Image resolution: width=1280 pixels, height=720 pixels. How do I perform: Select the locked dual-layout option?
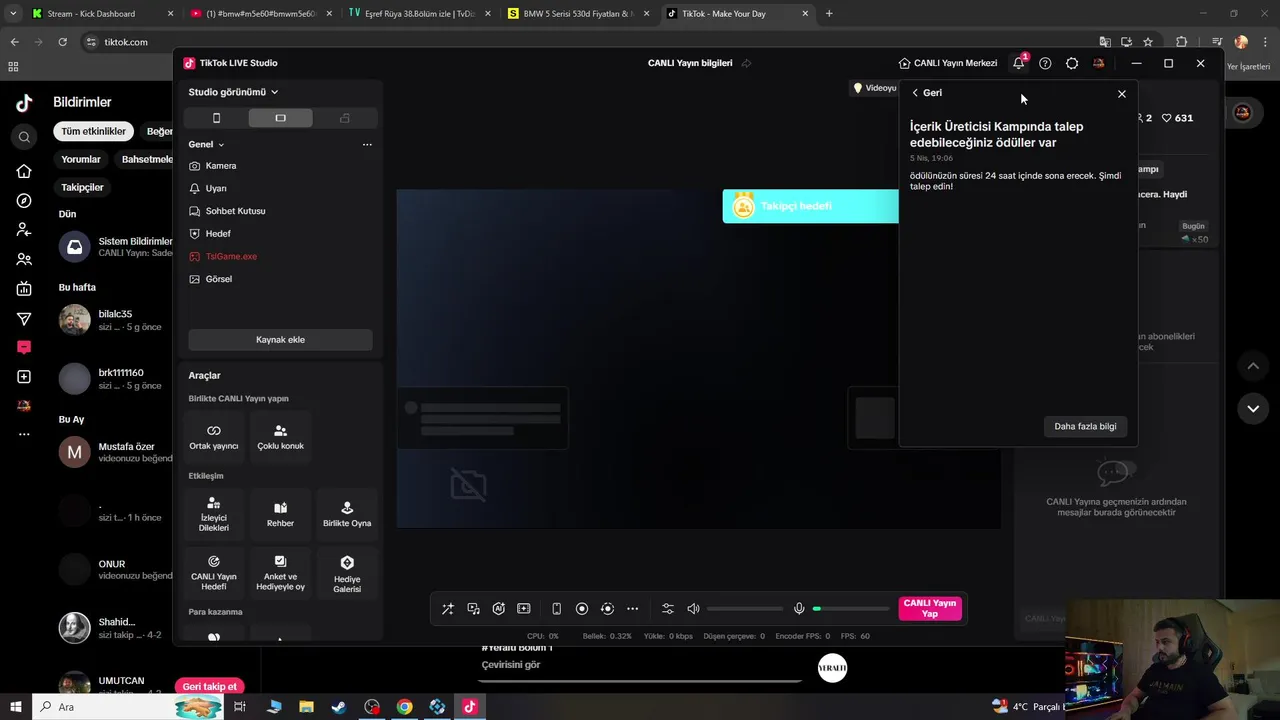[344, 118]
